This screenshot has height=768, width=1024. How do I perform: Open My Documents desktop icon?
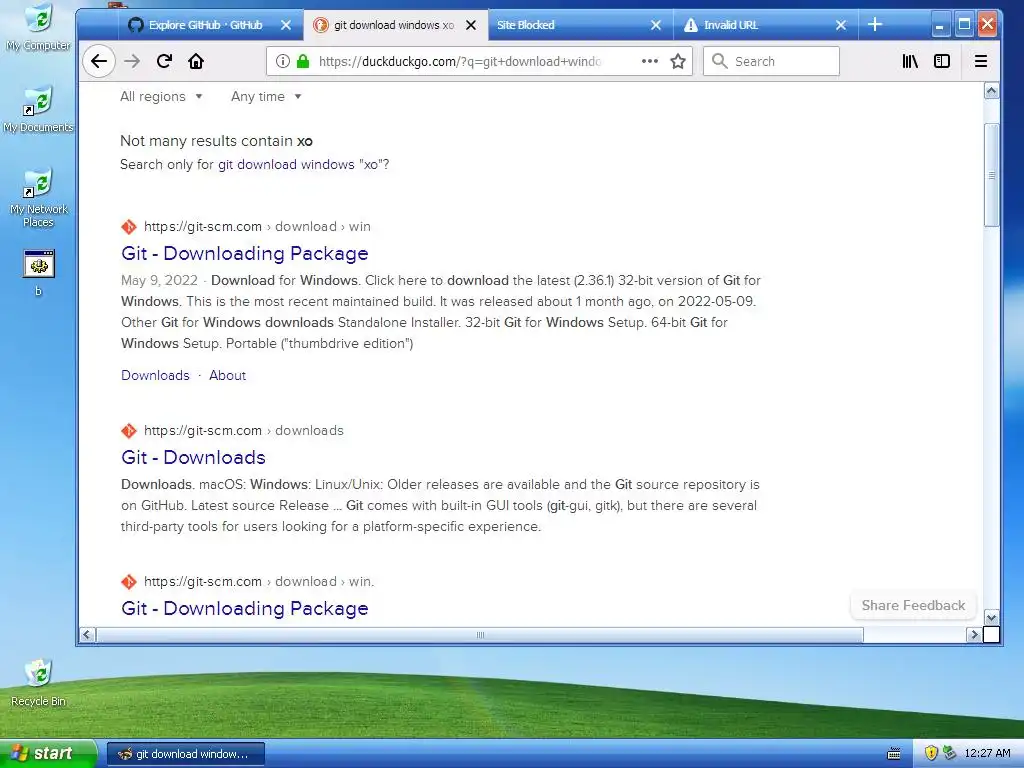coord(38,110)
